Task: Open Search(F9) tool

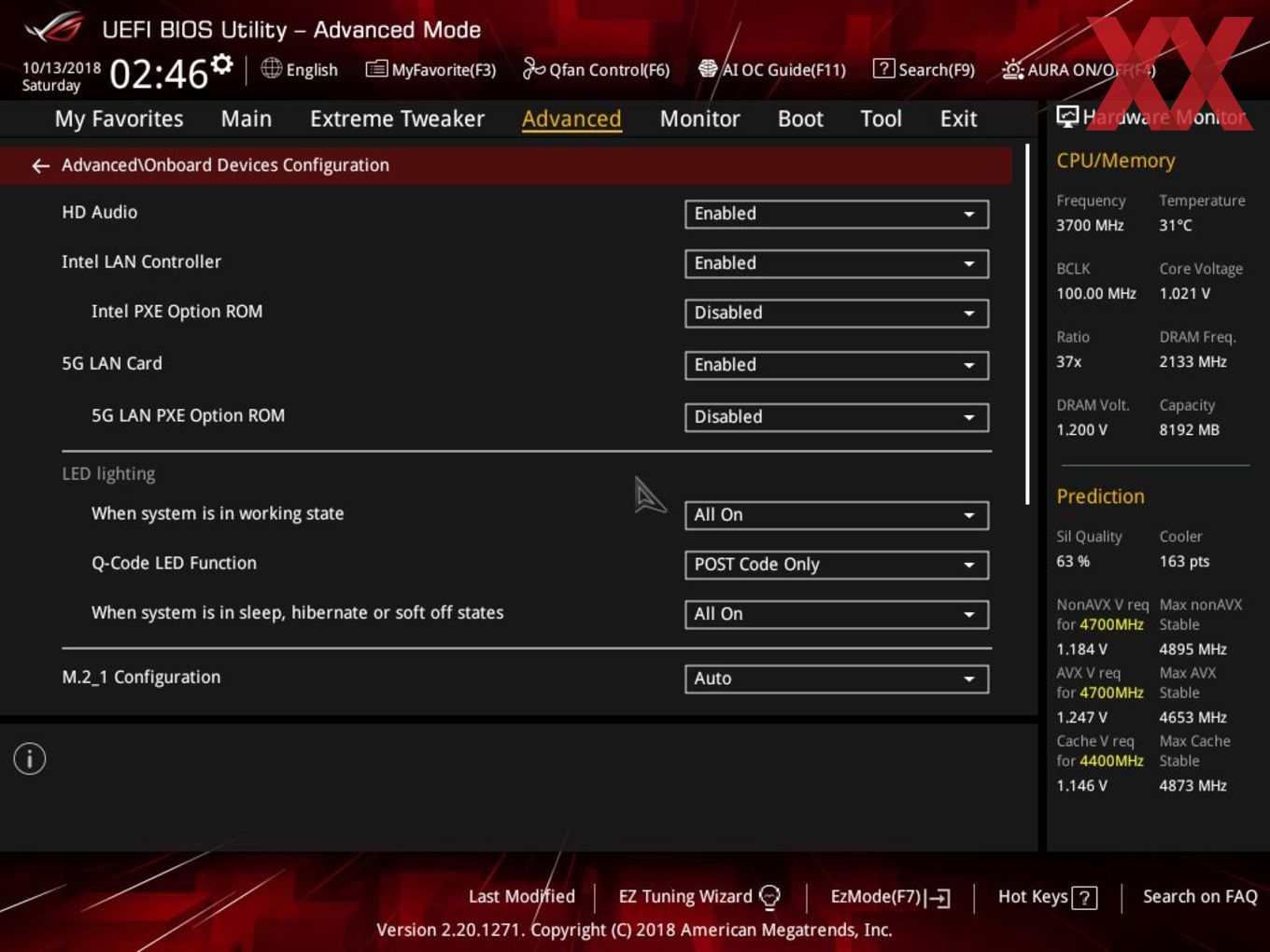Action: point(924,70)
